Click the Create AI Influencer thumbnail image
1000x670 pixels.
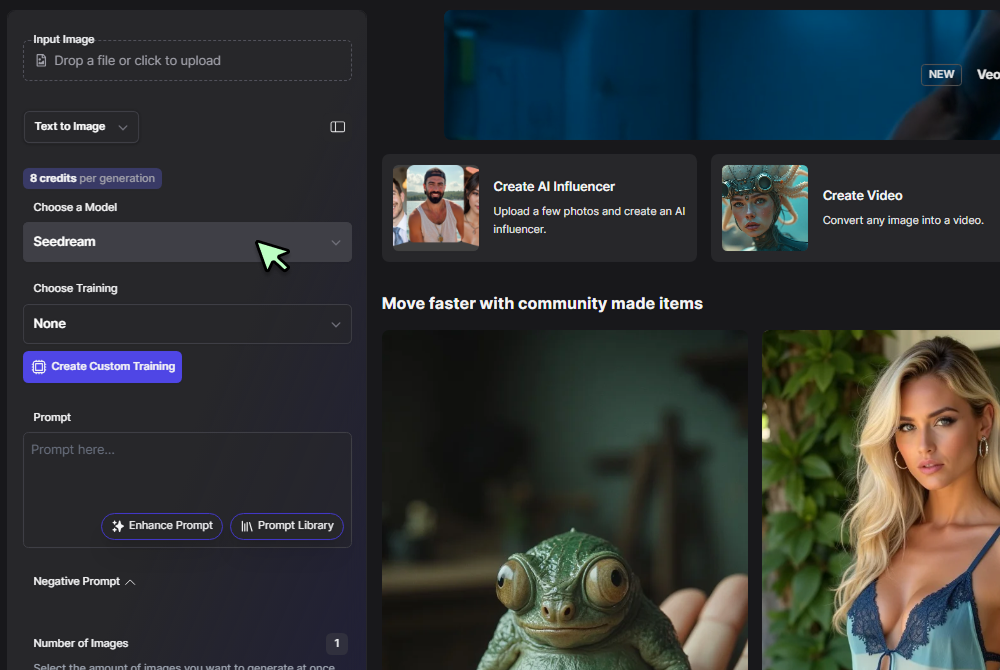(x=436, y=208)
